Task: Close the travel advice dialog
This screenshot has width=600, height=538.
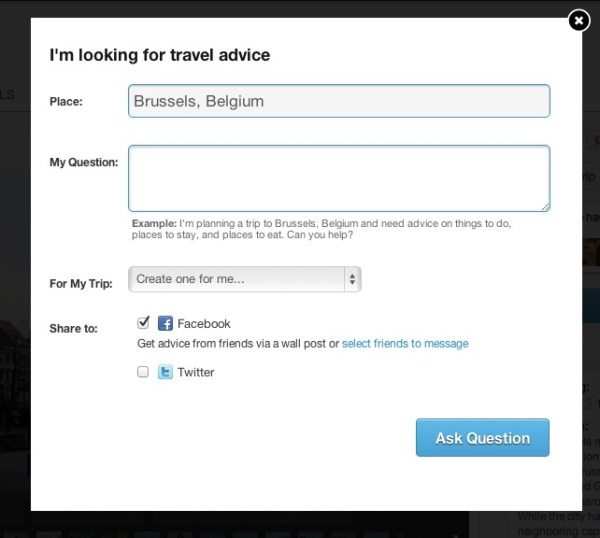Action: tap(578, 20)
